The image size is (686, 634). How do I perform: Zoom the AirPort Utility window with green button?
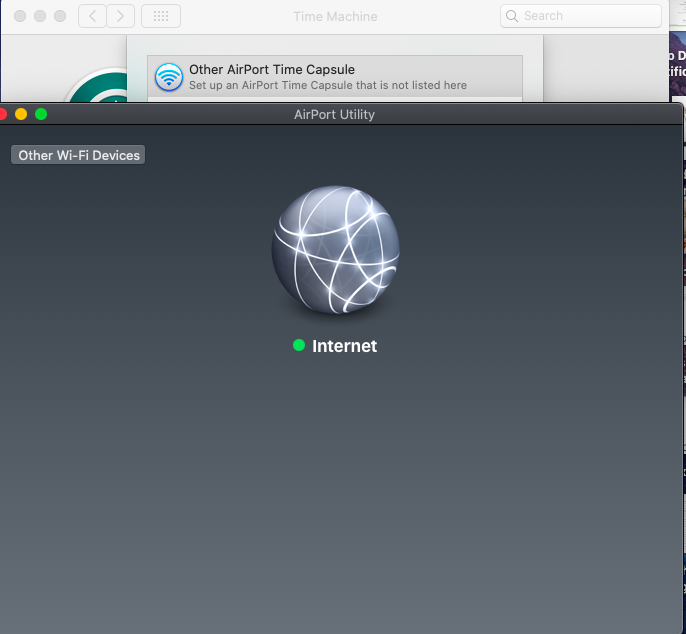pos(41,114)
